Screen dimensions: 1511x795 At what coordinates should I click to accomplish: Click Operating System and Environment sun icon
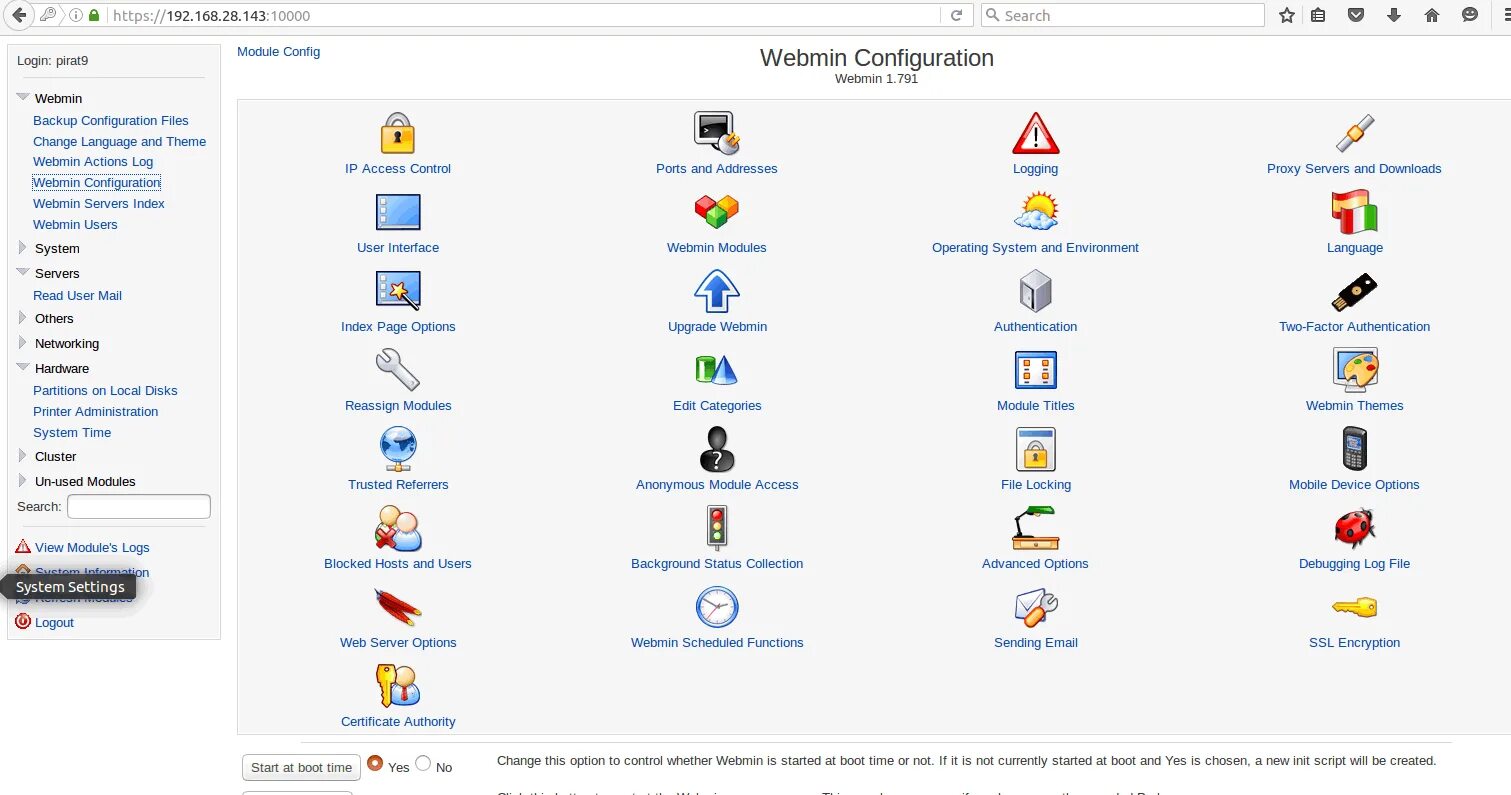coord(1035,212)
